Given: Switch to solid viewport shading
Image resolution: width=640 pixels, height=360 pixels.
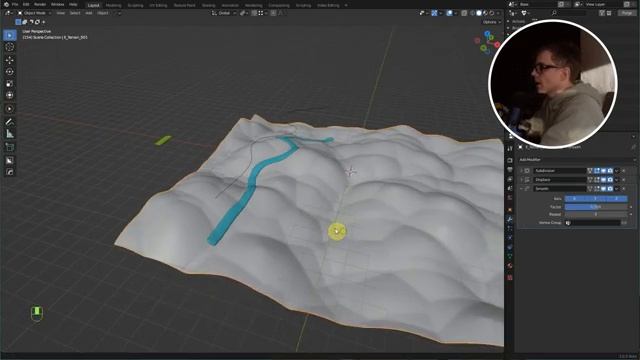Looking at the screenshot, I should coord(479,13).
